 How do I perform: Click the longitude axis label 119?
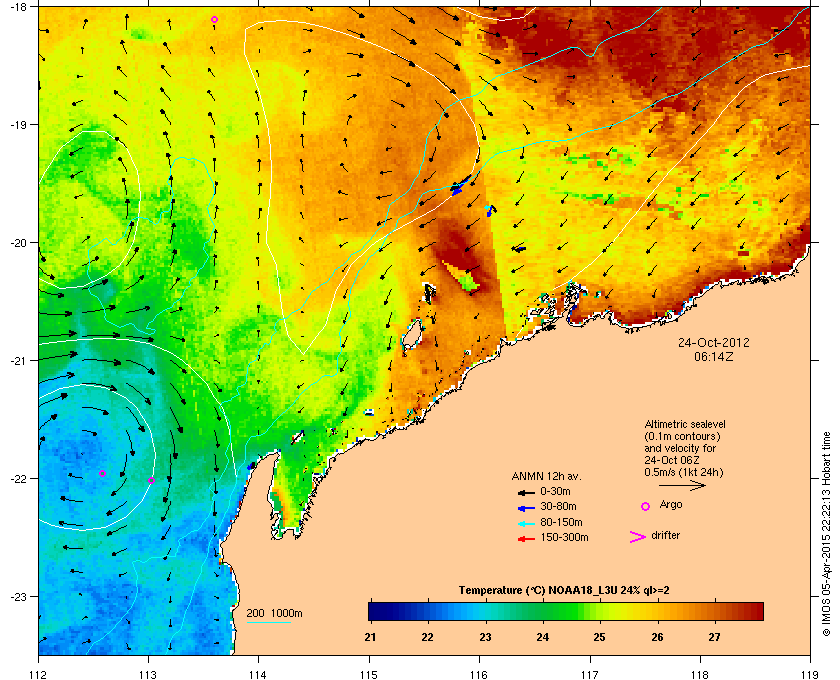[x=810, y=674]
